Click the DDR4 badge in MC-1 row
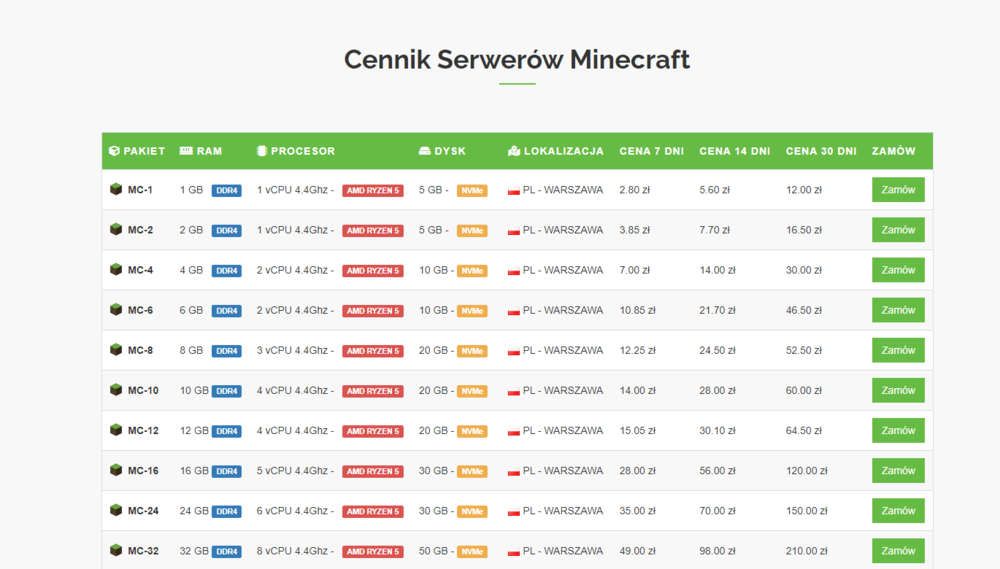The height and width of the screenshot is (569, 1000). [226, 191]
